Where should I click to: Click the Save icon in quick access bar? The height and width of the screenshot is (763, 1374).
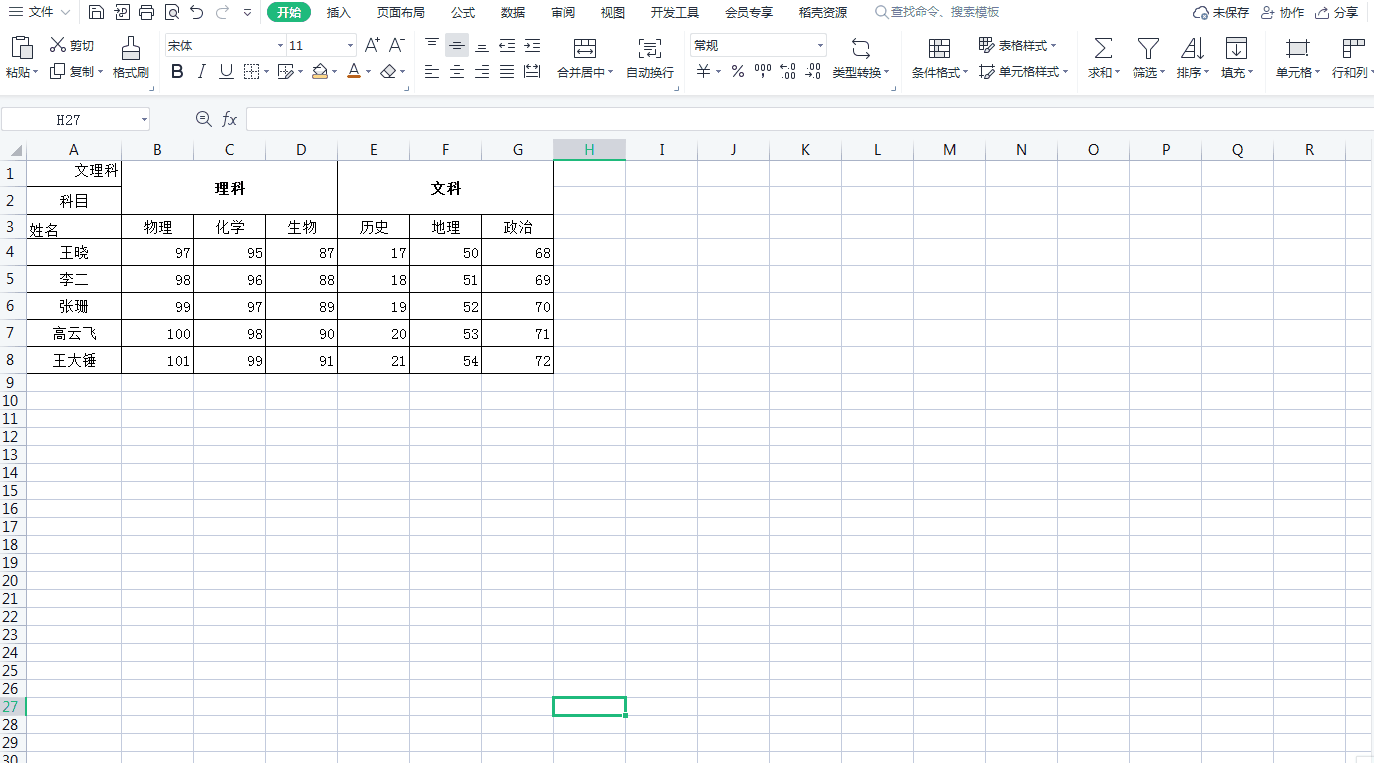pyautogui.click(x=96, y=12)
